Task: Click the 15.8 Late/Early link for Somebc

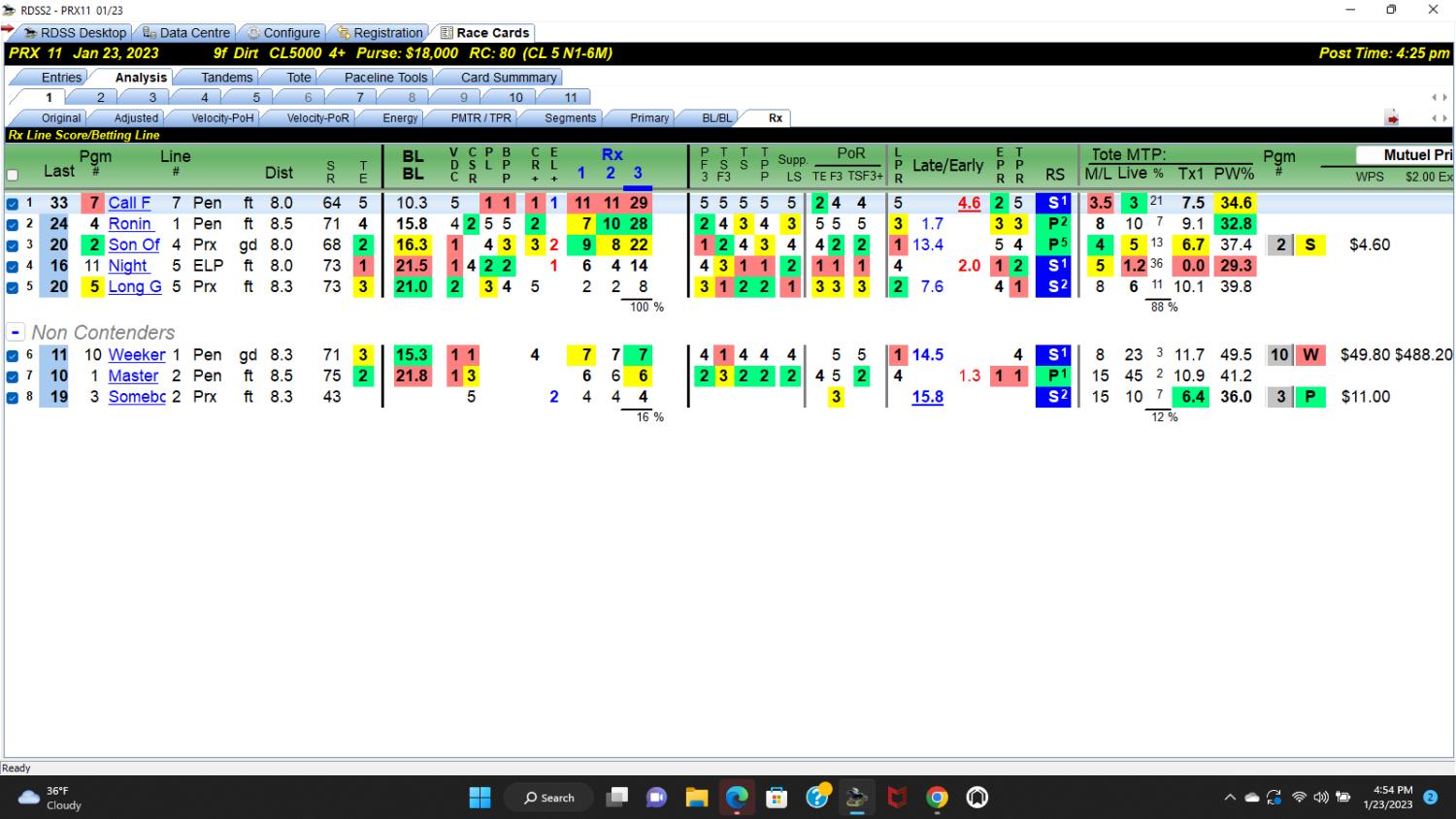Action: point(927,396)
